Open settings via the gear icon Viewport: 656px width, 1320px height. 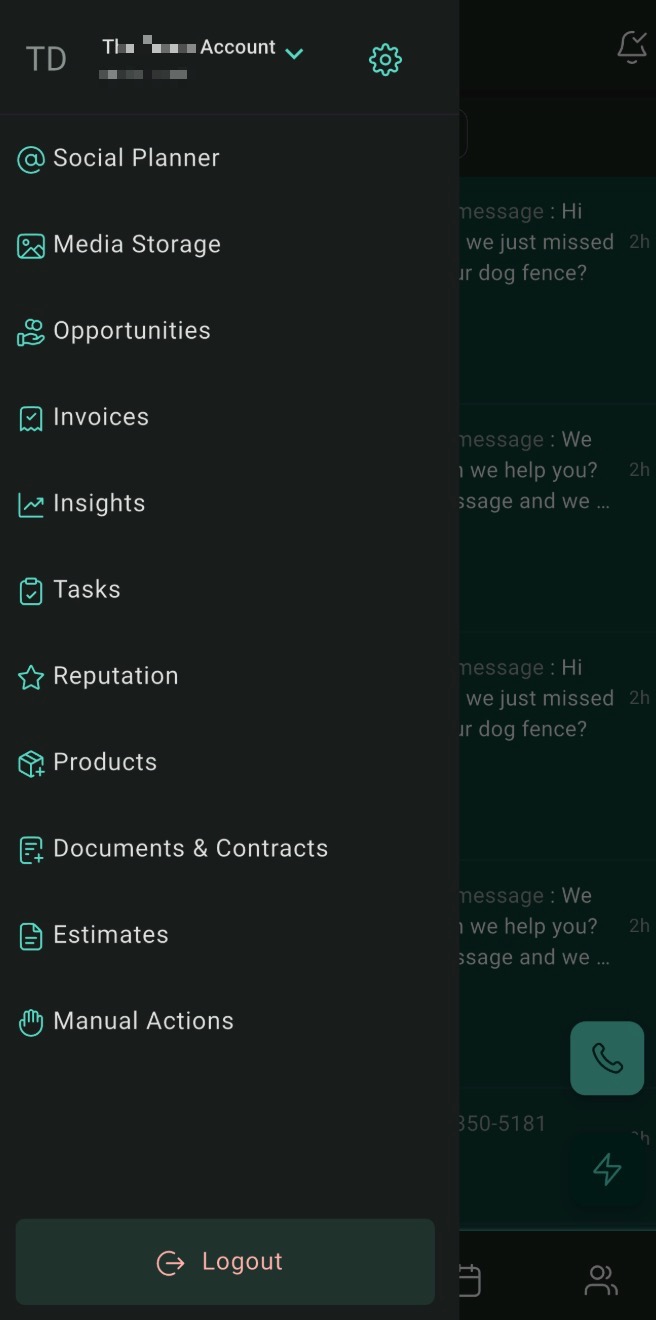pos(385,60)
